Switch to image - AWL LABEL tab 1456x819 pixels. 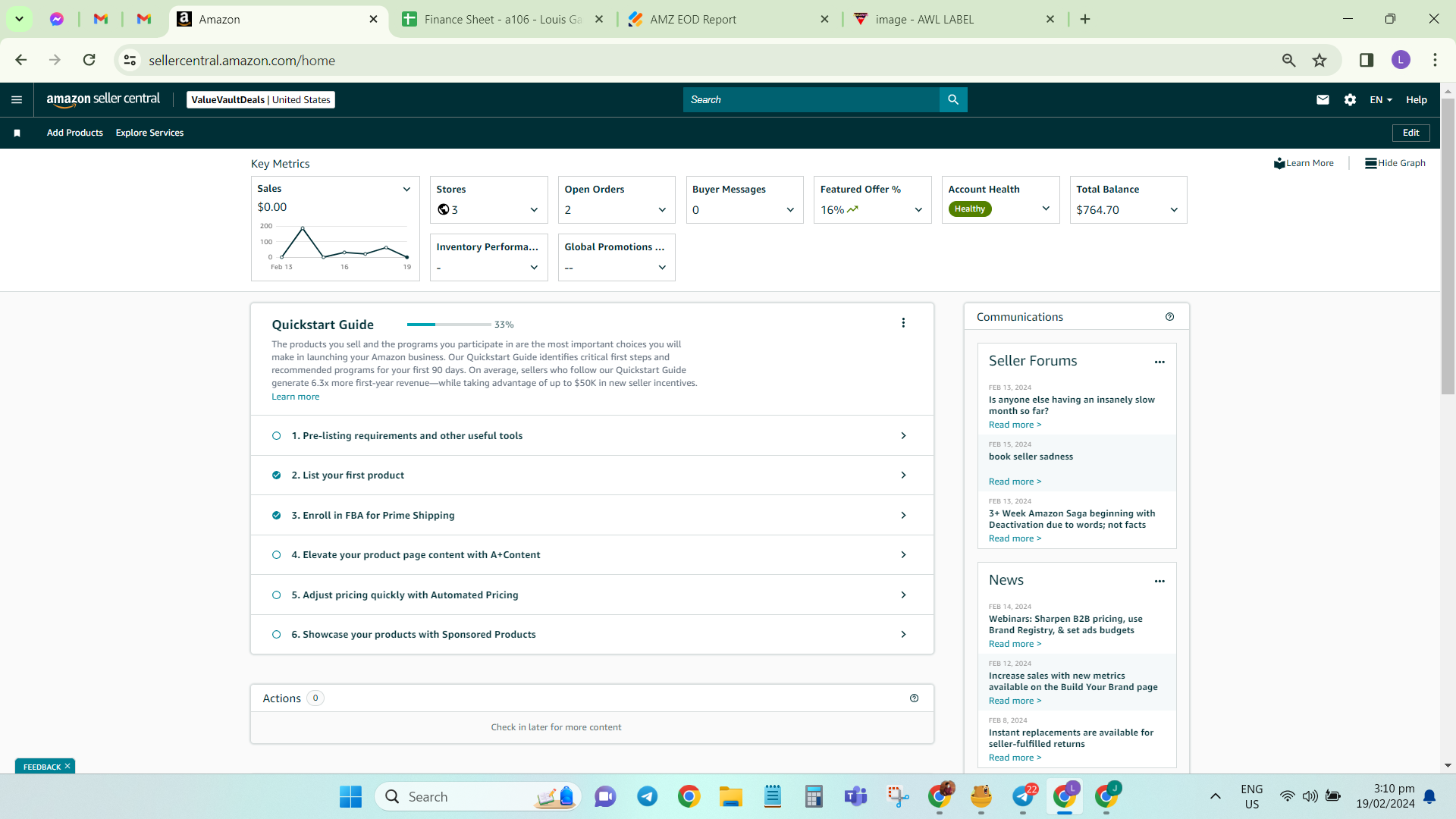[x=953, y=20]
